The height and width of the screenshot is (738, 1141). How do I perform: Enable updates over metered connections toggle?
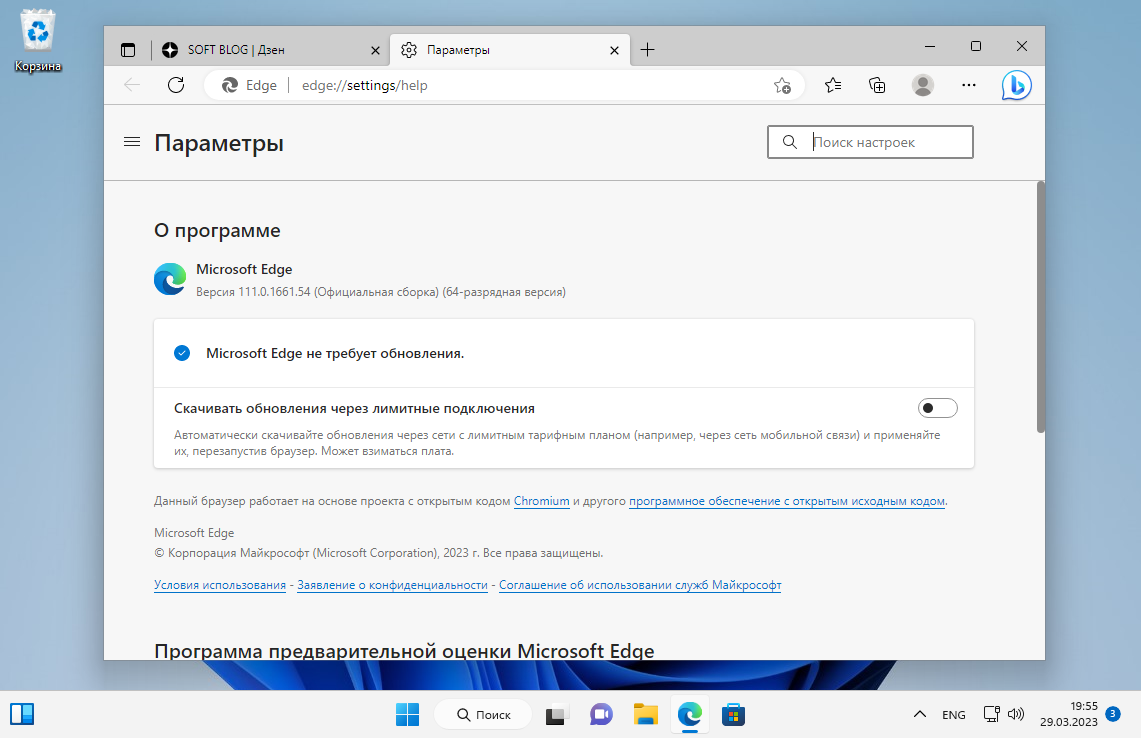[937, 407]
